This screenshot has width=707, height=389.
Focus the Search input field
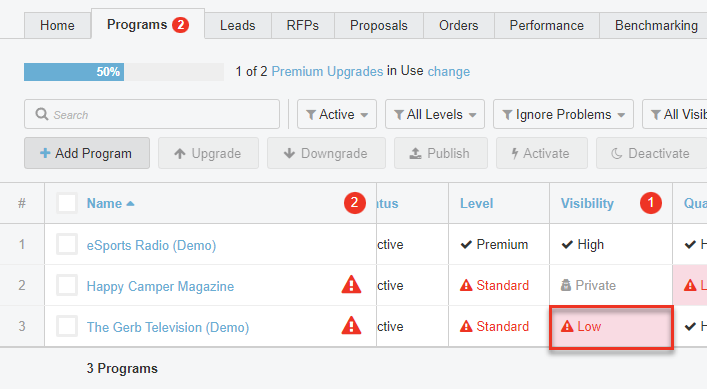(152, 114)
